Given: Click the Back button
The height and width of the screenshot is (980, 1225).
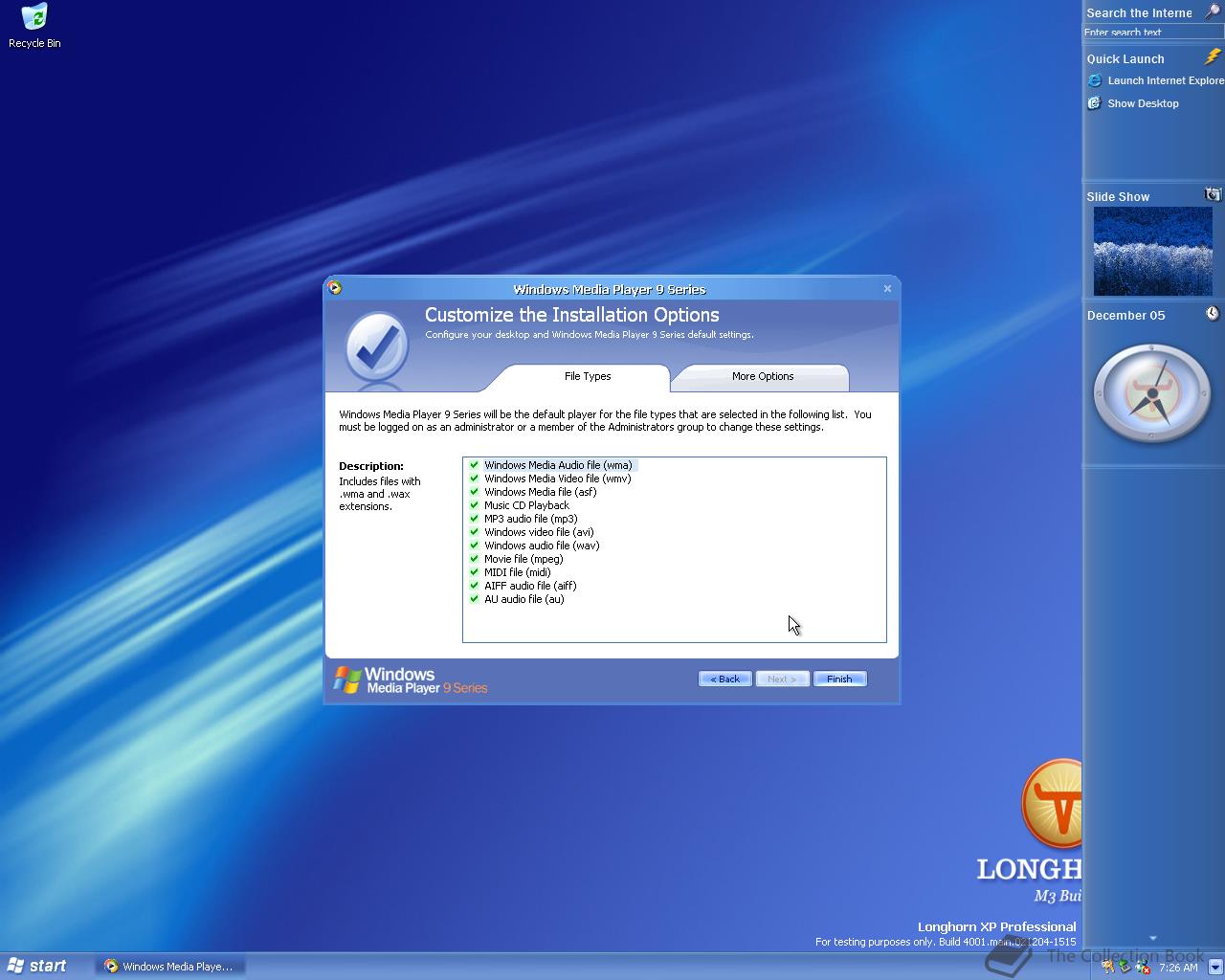Looking at the screenshot, I should point(724,679).
